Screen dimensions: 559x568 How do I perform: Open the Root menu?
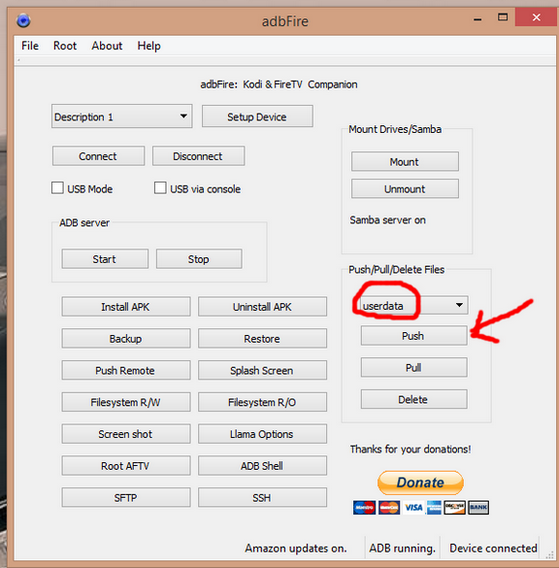65,46
